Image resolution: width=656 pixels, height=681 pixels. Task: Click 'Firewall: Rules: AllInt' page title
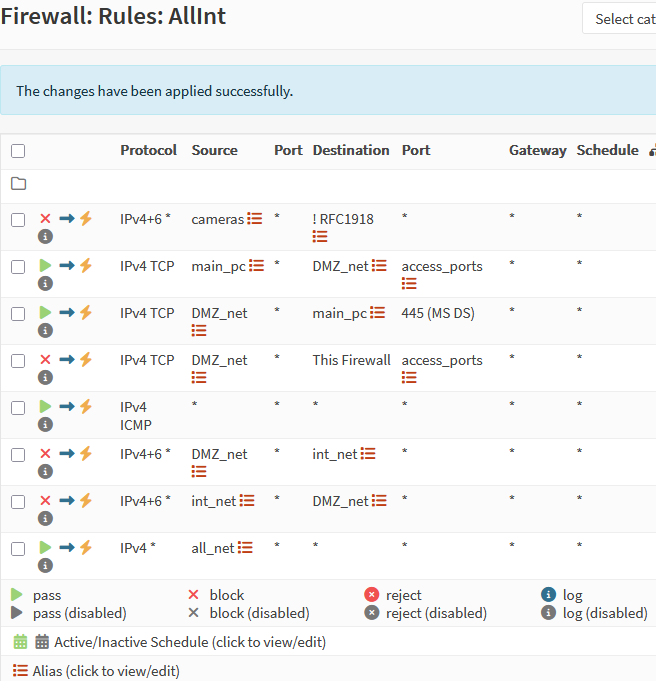coord(113,16)
